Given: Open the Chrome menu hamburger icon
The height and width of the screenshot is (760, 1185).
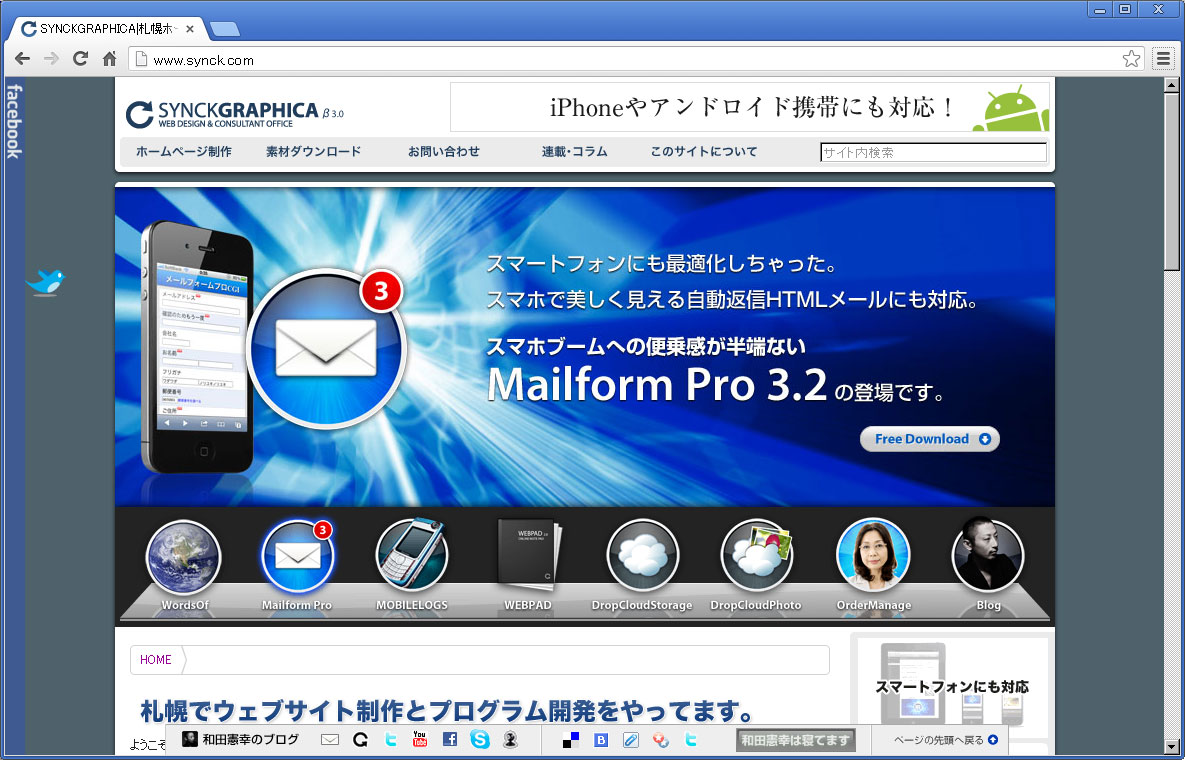Looking at the screenshot, I should click(1164, 59).
